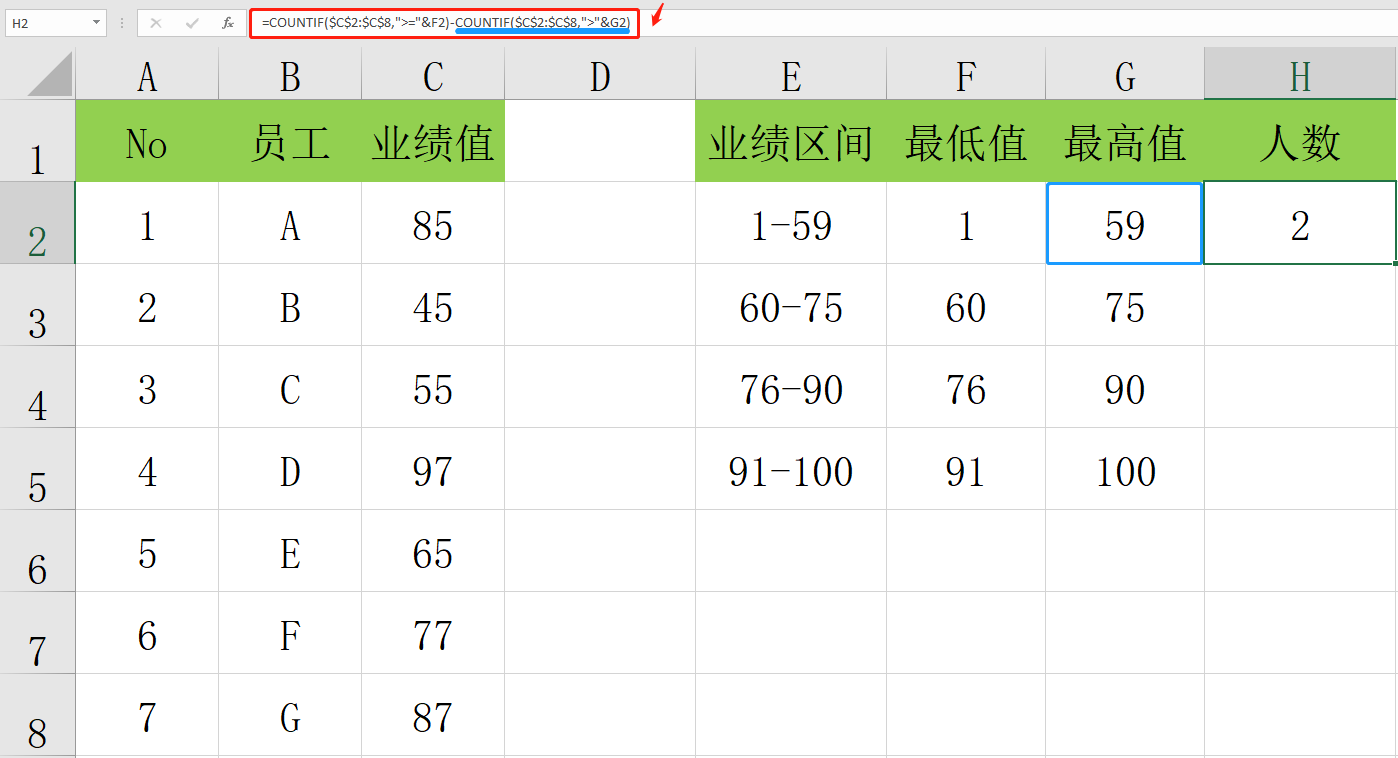
Task: Select maximum value cell 100
Action: click(1125, 469)
